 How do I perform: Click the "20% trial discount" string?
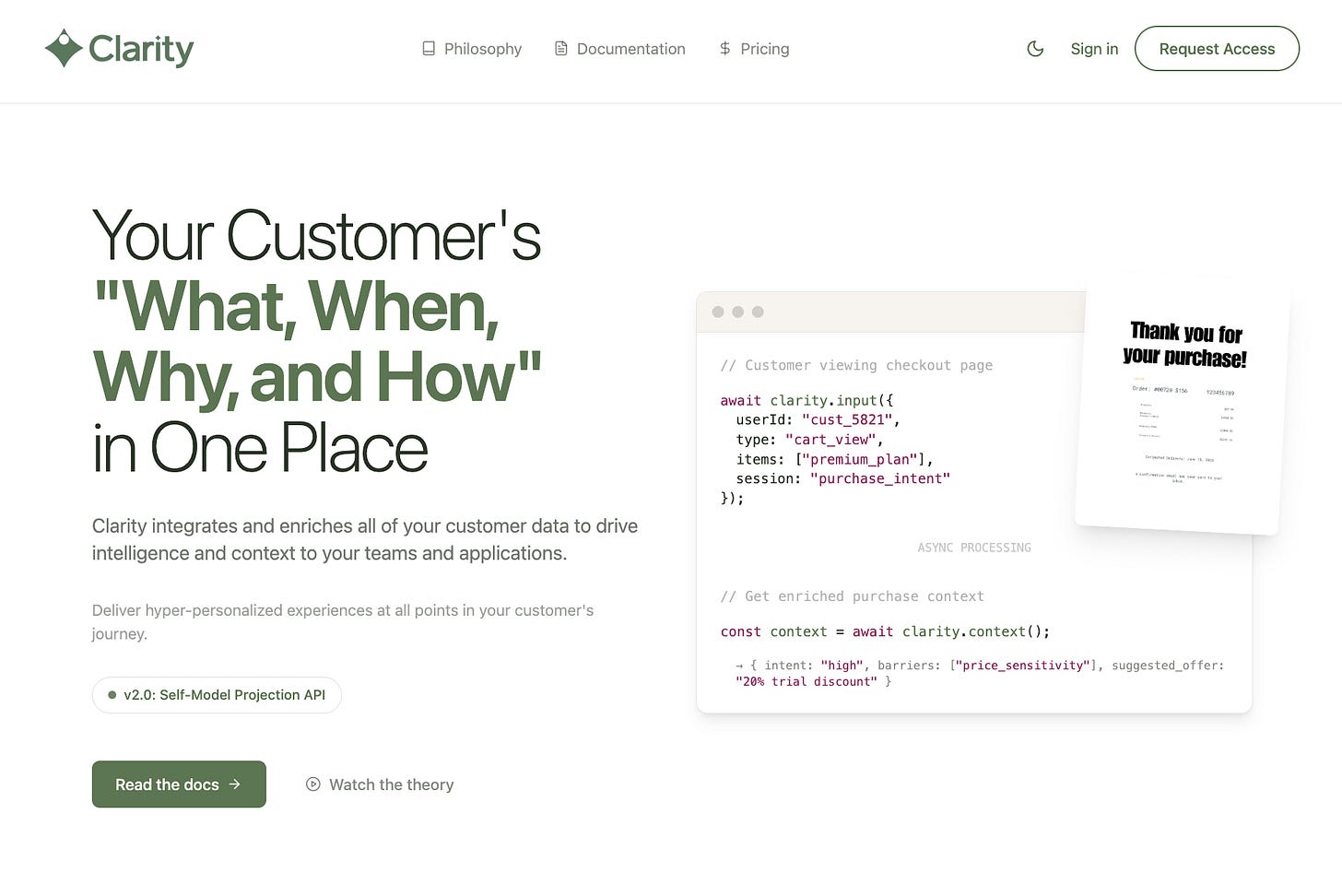coord(806,682)
